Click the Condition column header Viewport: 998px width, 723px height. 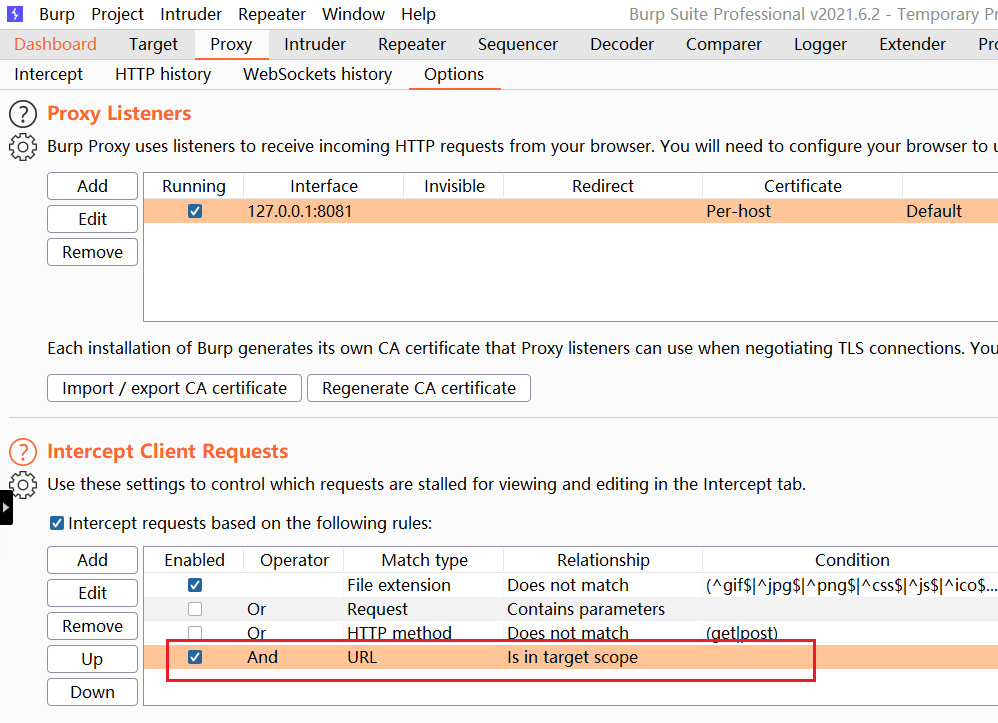pos(852,560)
